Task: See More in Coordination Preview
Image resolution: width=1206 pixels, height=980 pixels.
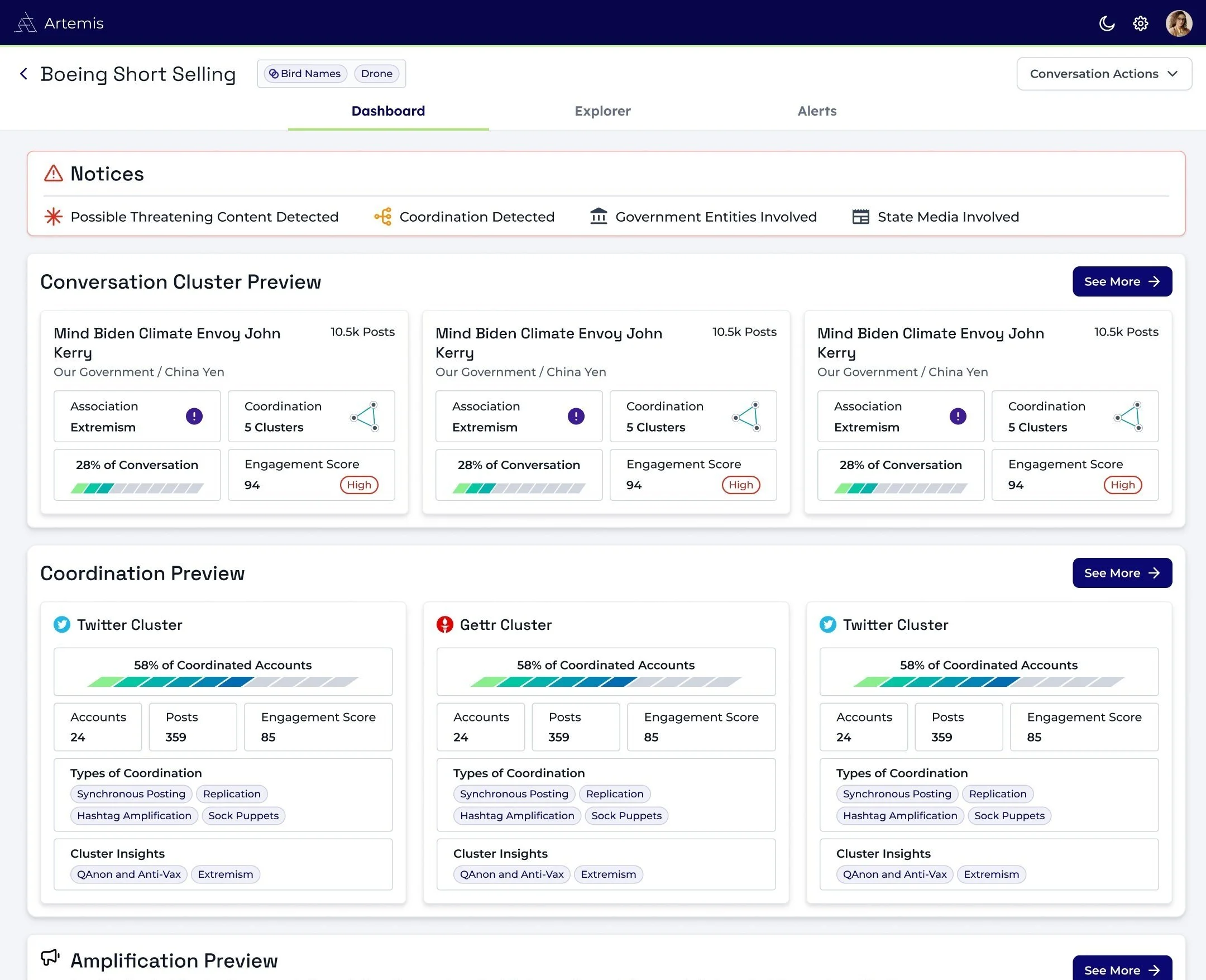Action: pos(1121,573)
